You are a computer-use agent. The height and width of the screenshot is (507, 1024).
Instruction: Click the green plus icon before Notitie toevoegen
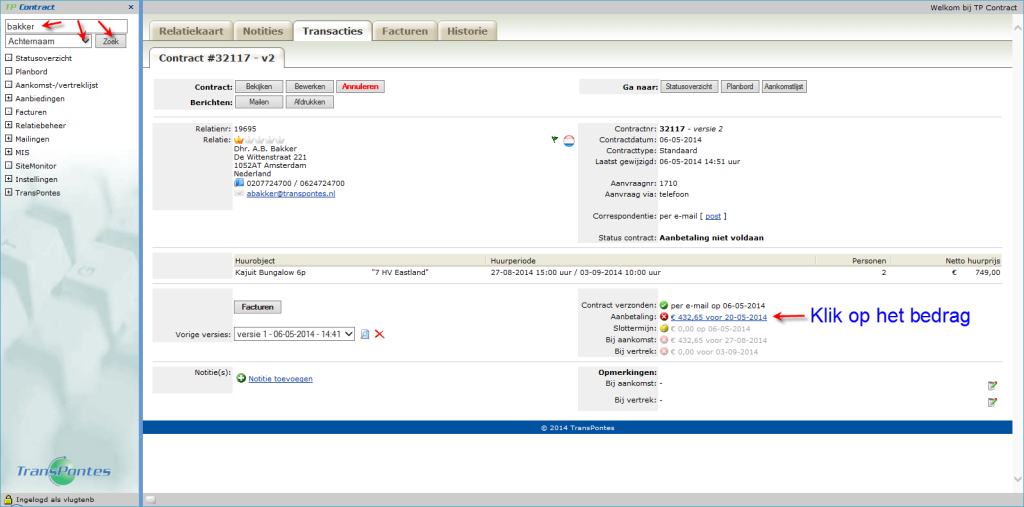click(x=241, y=378)
